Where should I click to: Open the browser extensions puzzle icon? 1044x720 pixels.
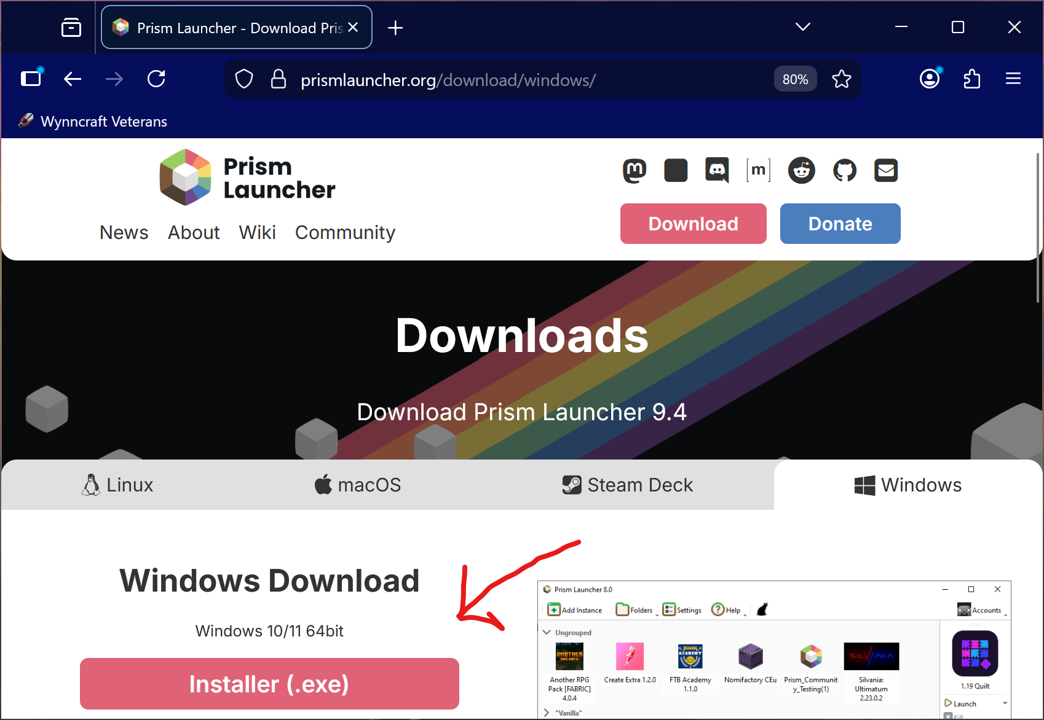[x=971, y=78]
